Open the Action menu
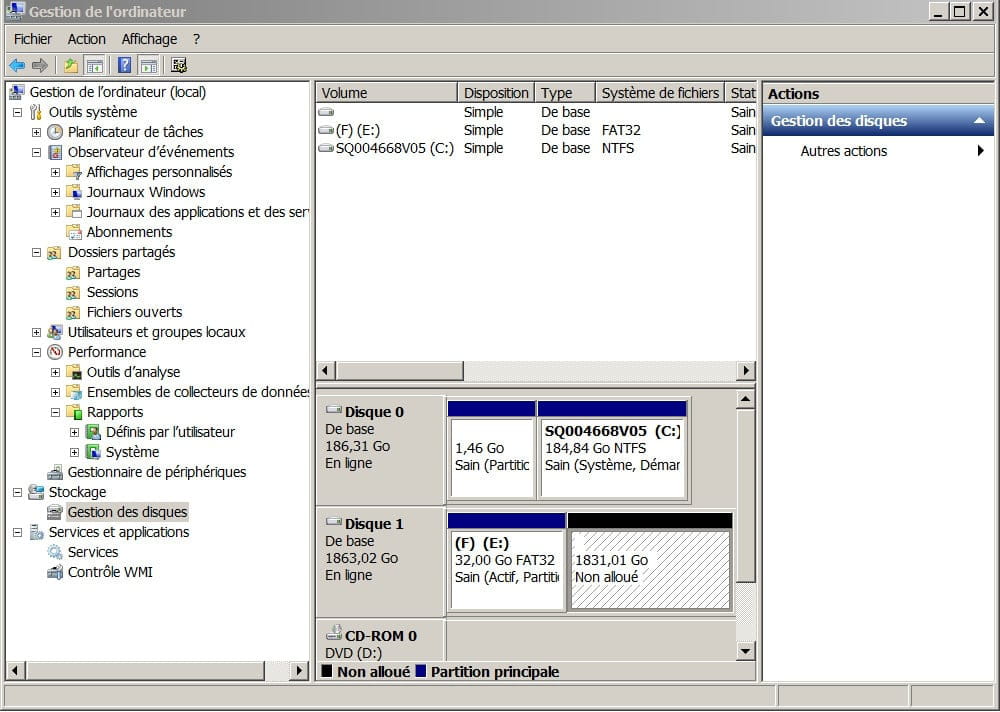 [x=87, y=40]
